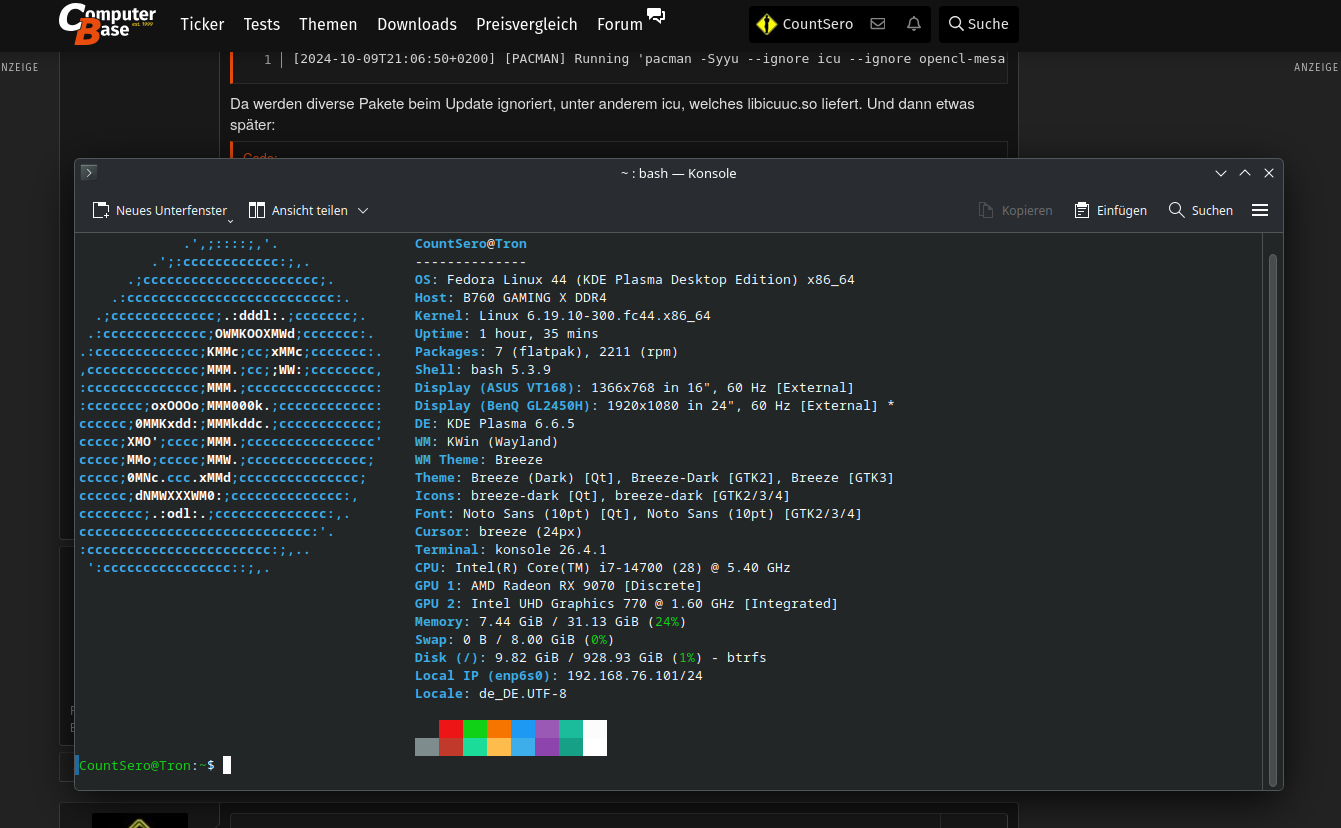Screen dimensions: 1341x828
Task: Open Preisvergleich in the site navigation
Action: pyautogui.click(x=527, y=24)
